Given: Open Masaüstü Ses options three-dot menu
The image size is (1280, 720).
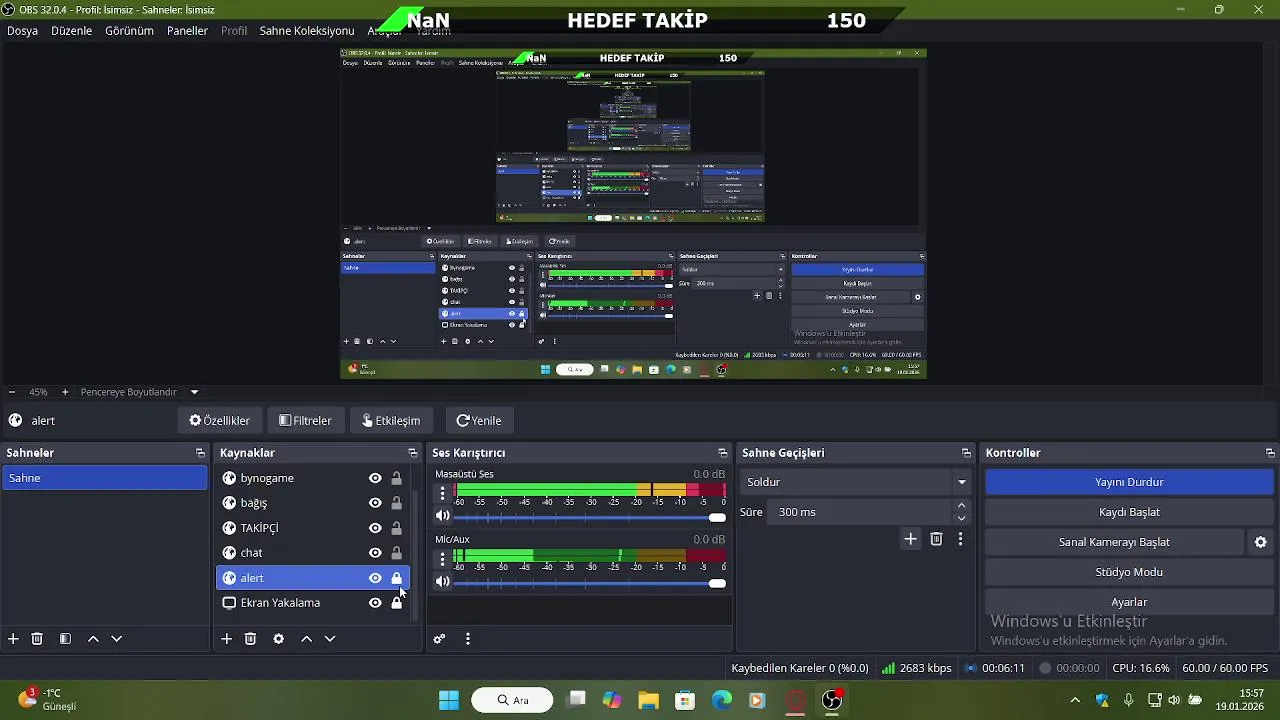Looking at the screenshot, I should coord(442,493).
